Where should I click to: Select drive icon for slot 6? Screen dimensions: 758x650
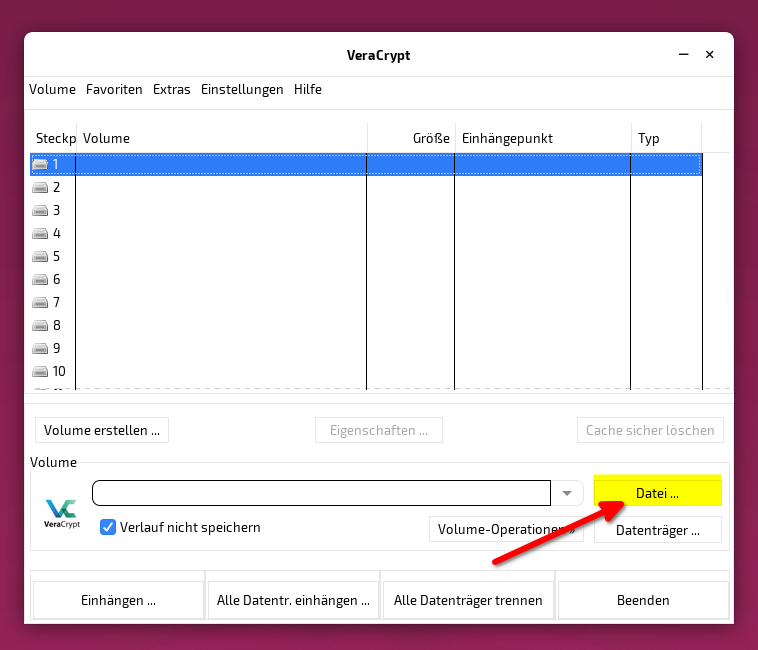click(40, 280)
